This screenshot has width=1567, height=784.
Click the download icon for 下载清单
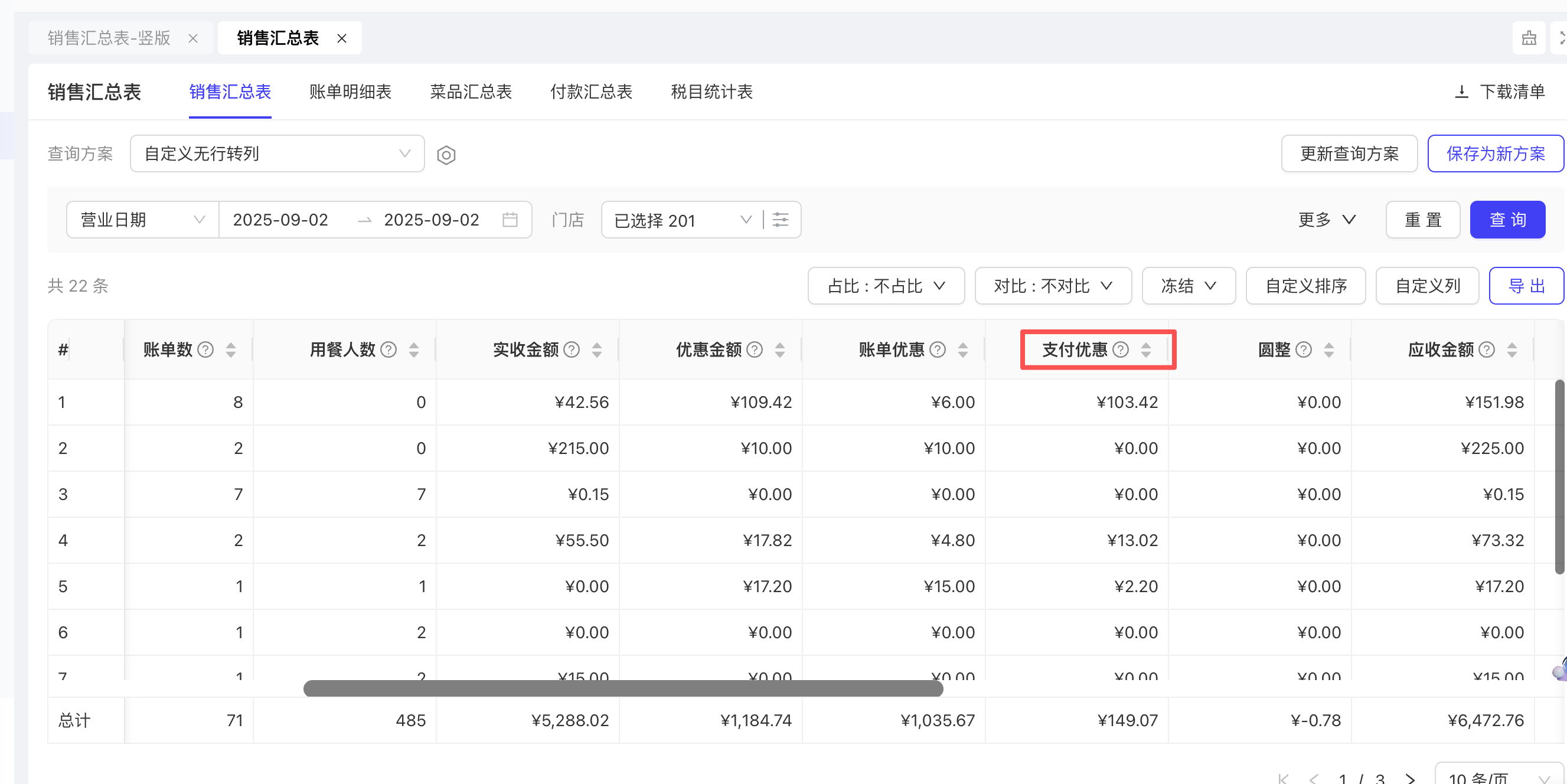(1461, 92)
